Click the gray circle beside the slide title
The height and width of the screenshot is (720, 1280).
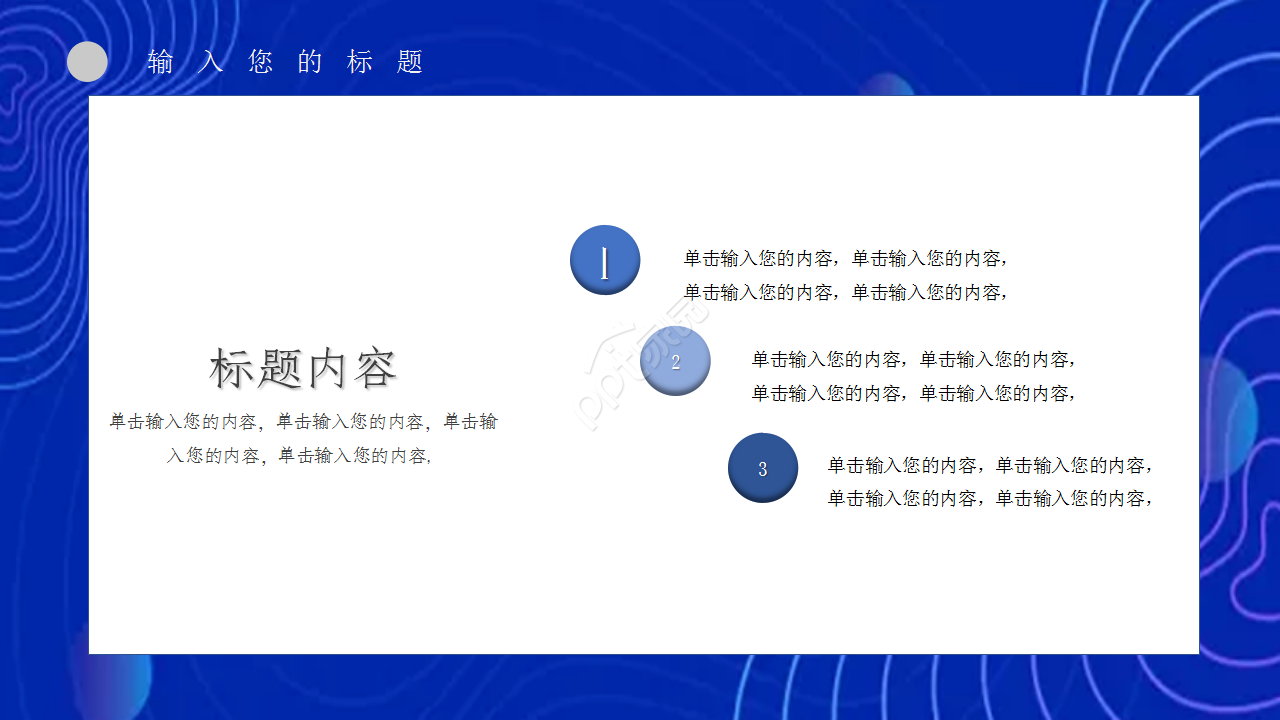pos(87,61)
